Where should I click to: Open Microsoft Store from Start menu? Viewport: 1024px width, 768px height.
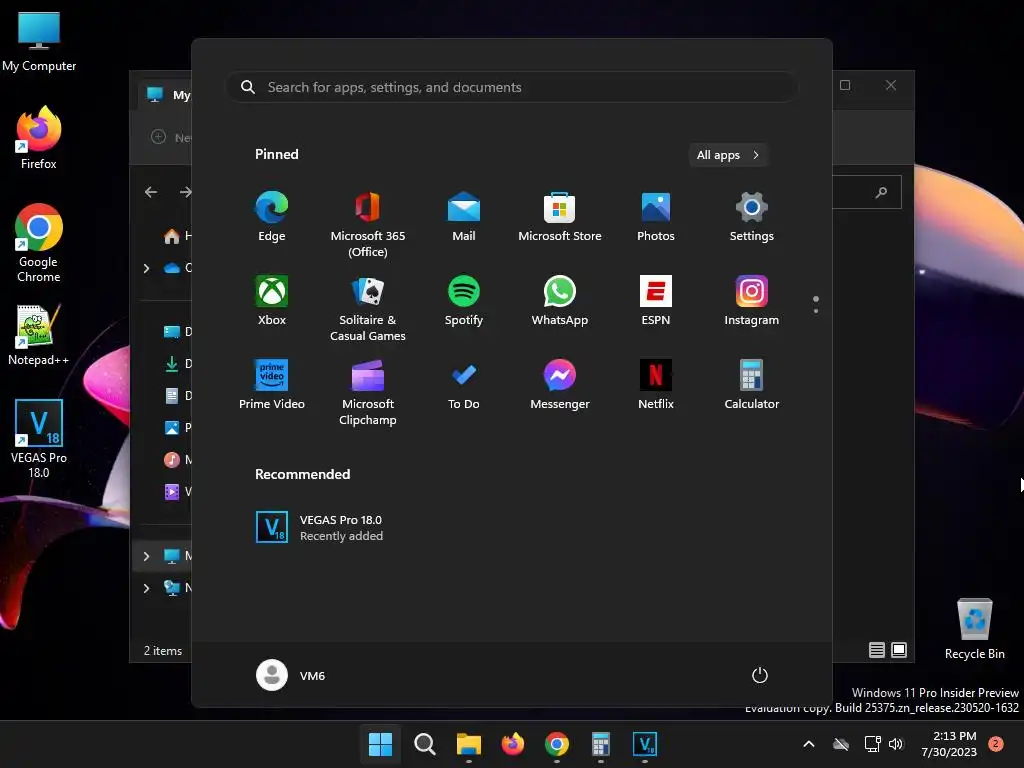click(560, 216)
